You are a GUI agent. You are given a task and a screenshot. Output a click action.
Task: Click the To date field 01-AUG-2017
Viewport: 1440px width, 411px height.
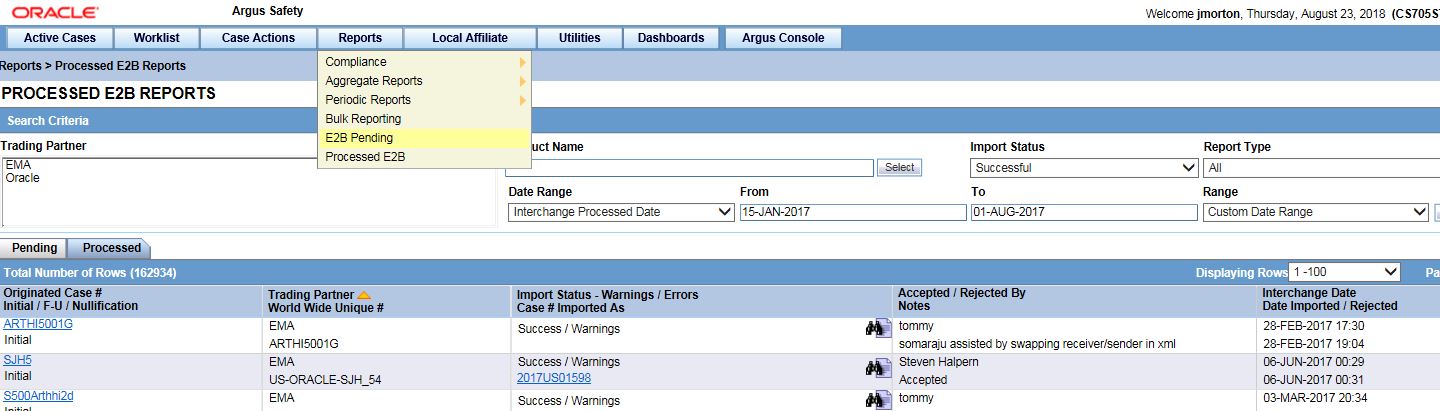[x=1084, y=212]
